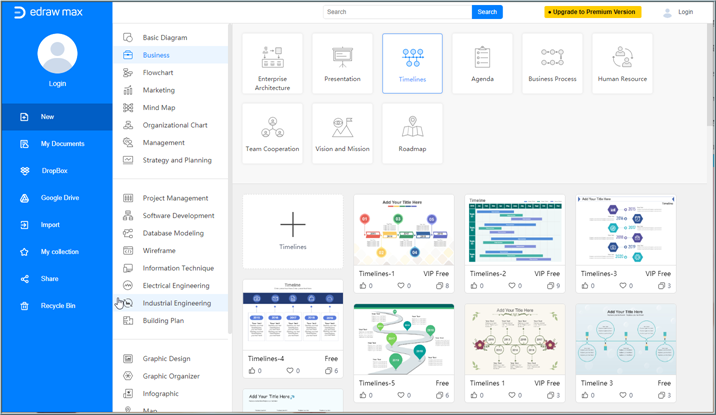Select the Roadmap template type

click(x=412, y=133)
